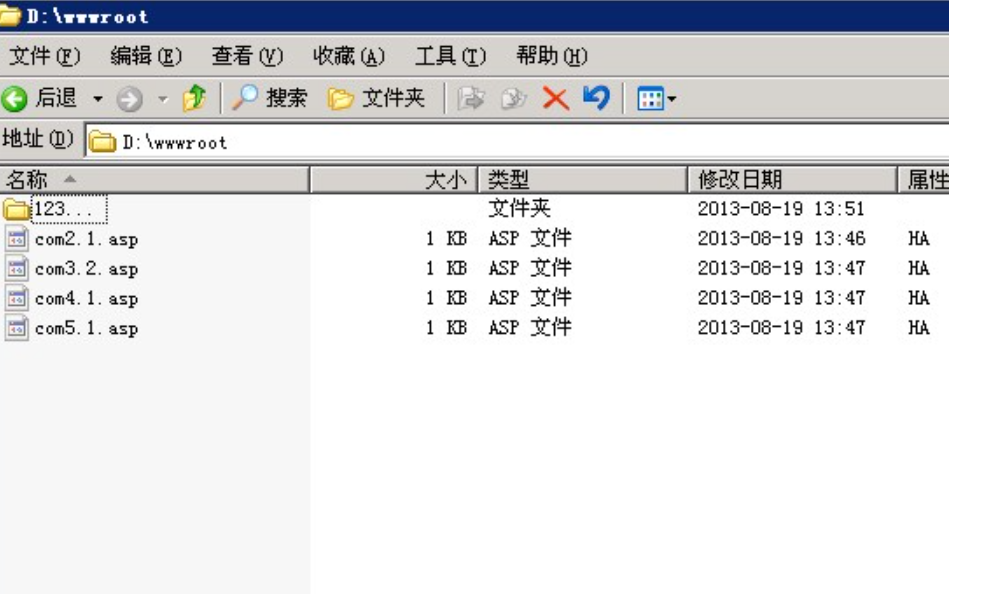
Task: Expand the Back button history arrow
Action: coord(97,98)
